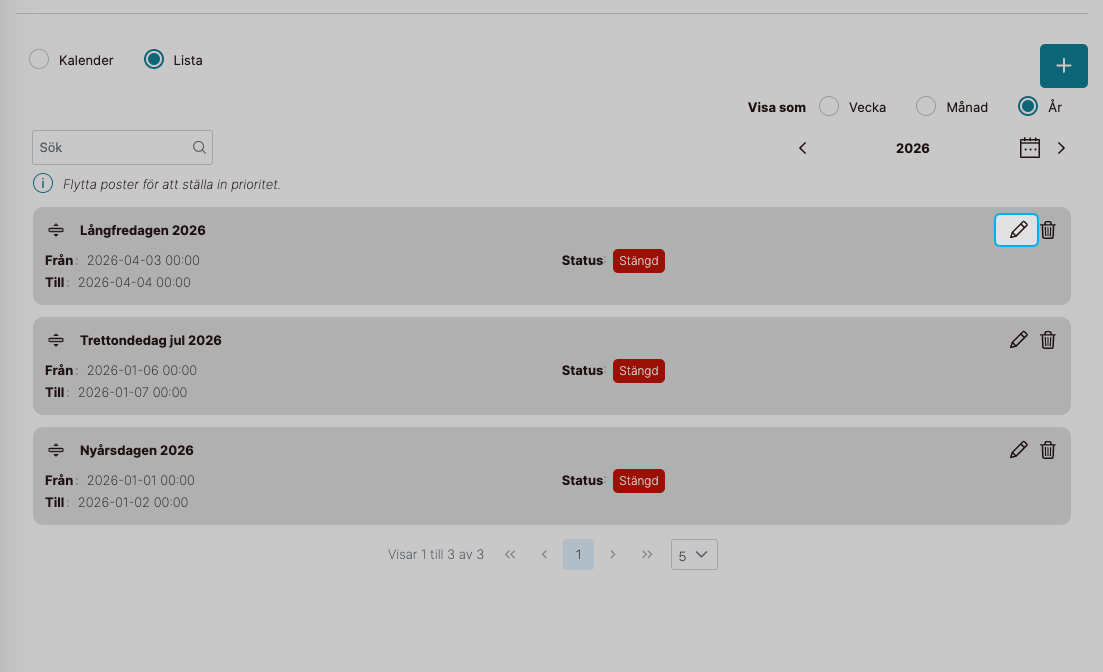
Task: Go to next year with right chevron
Action: click(x=1061, y=148)
